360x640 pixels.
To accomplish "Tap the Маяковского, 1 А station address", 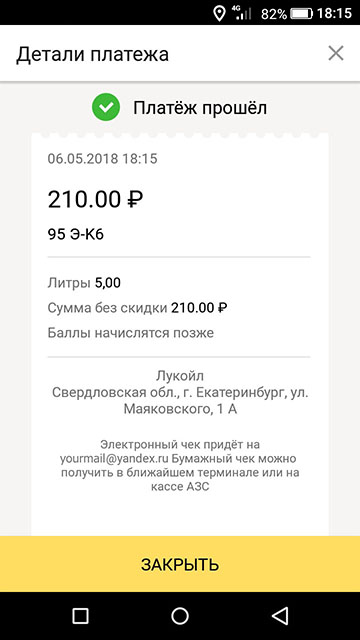I will [180, 409].
